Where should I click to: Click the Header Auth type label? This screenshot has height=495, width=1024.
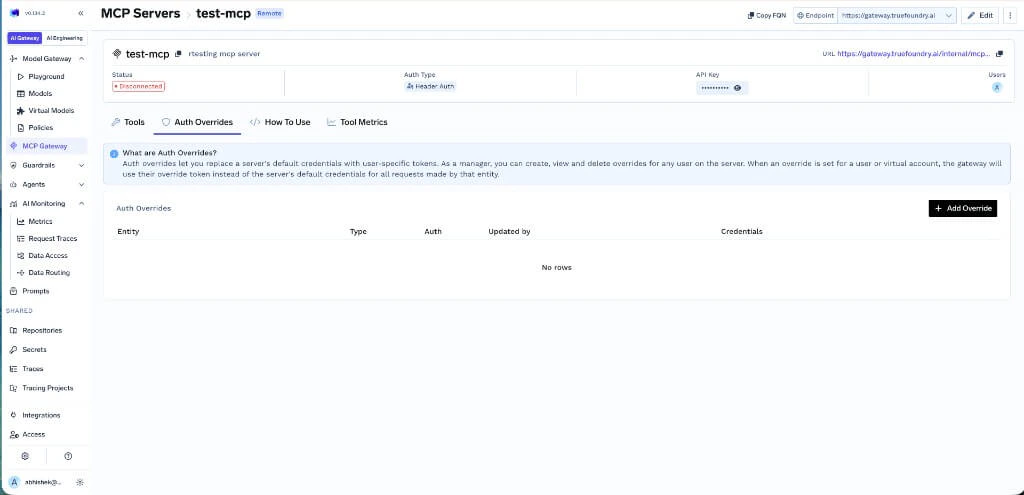[431, 86]
